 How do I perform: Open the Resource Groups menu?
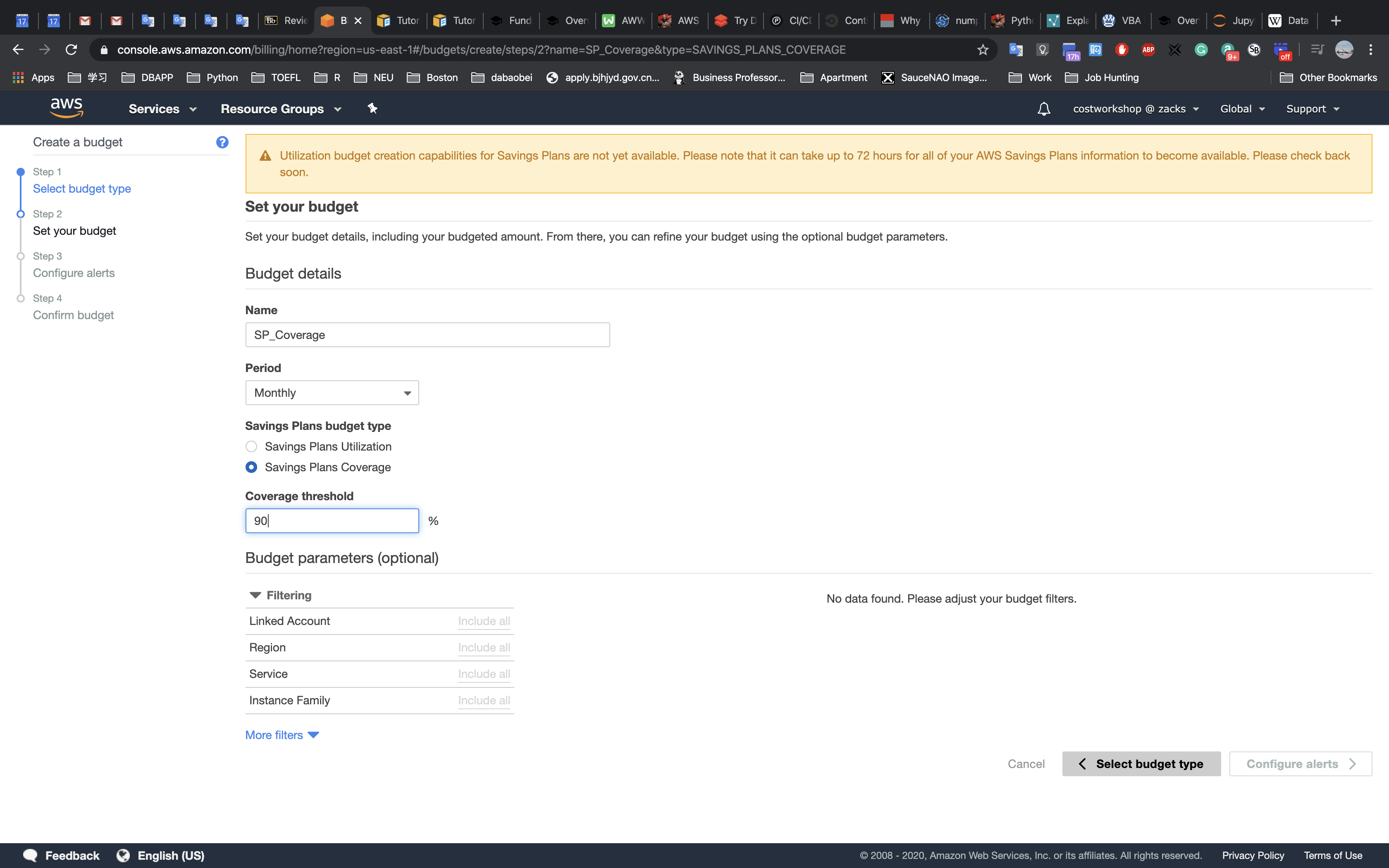pyautogui.click(x=280, y=108)
